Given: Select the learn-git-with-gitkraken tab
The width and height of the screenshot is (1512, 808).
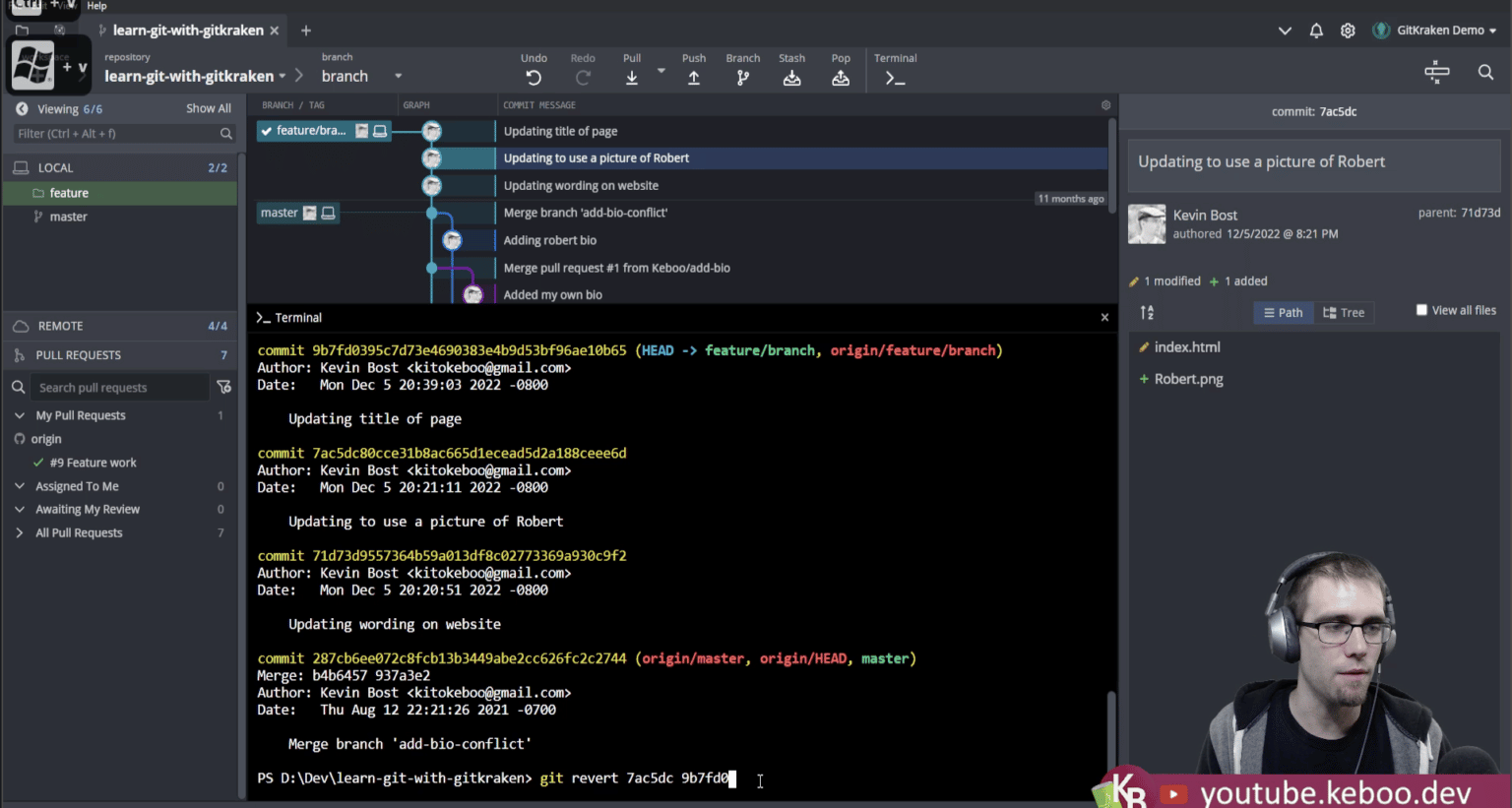Looking at the screenshot, I should (x=187, y=30).
